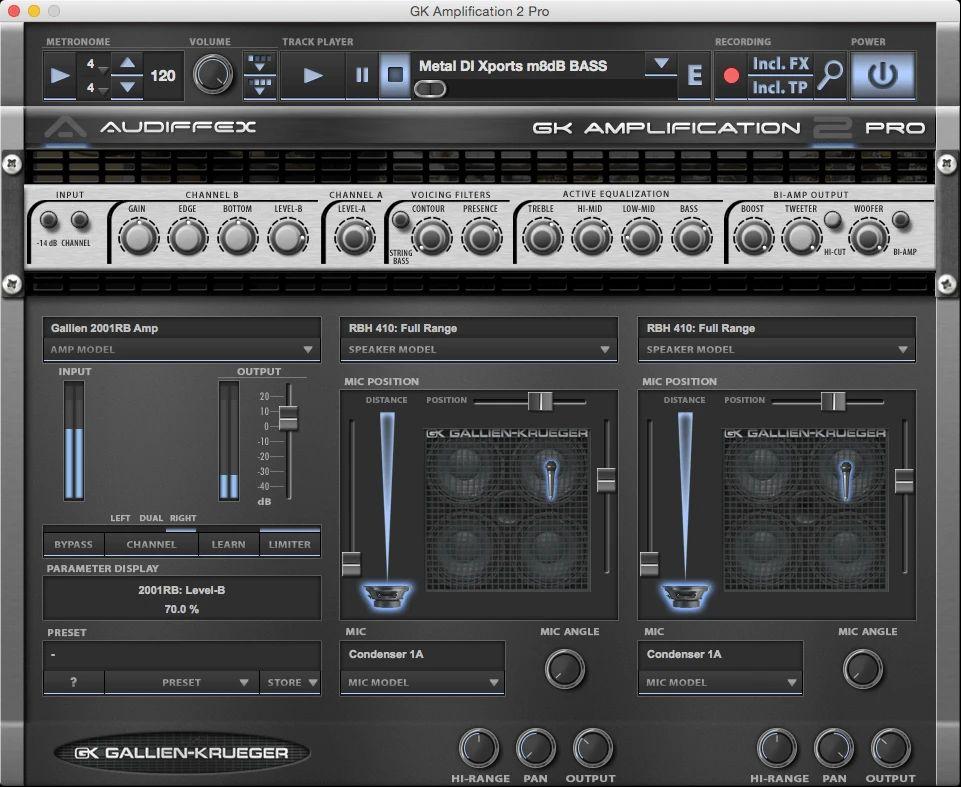Click the Presence knob
The width and height of the screenshot is (961, 787).
(x=481, y=237)
